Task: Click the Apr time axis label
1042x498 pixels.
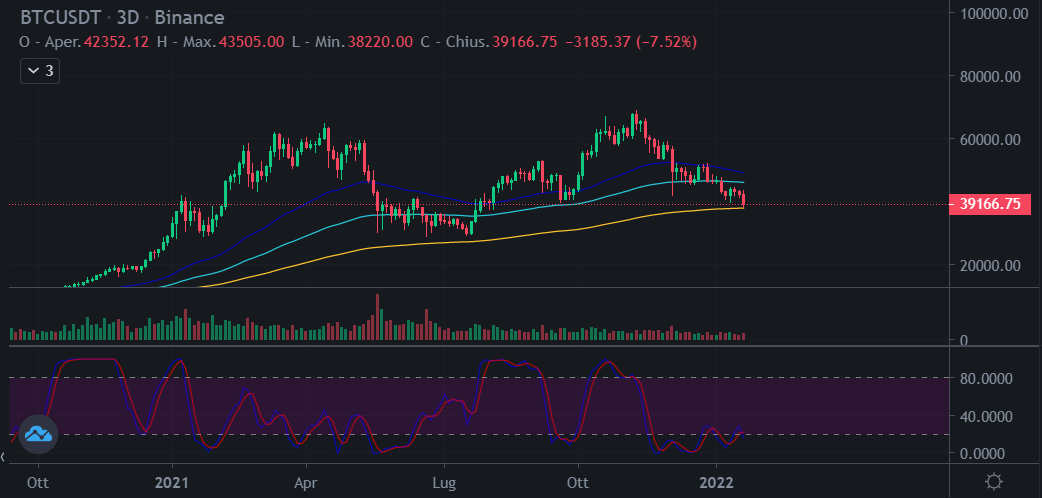Action: 306,481
